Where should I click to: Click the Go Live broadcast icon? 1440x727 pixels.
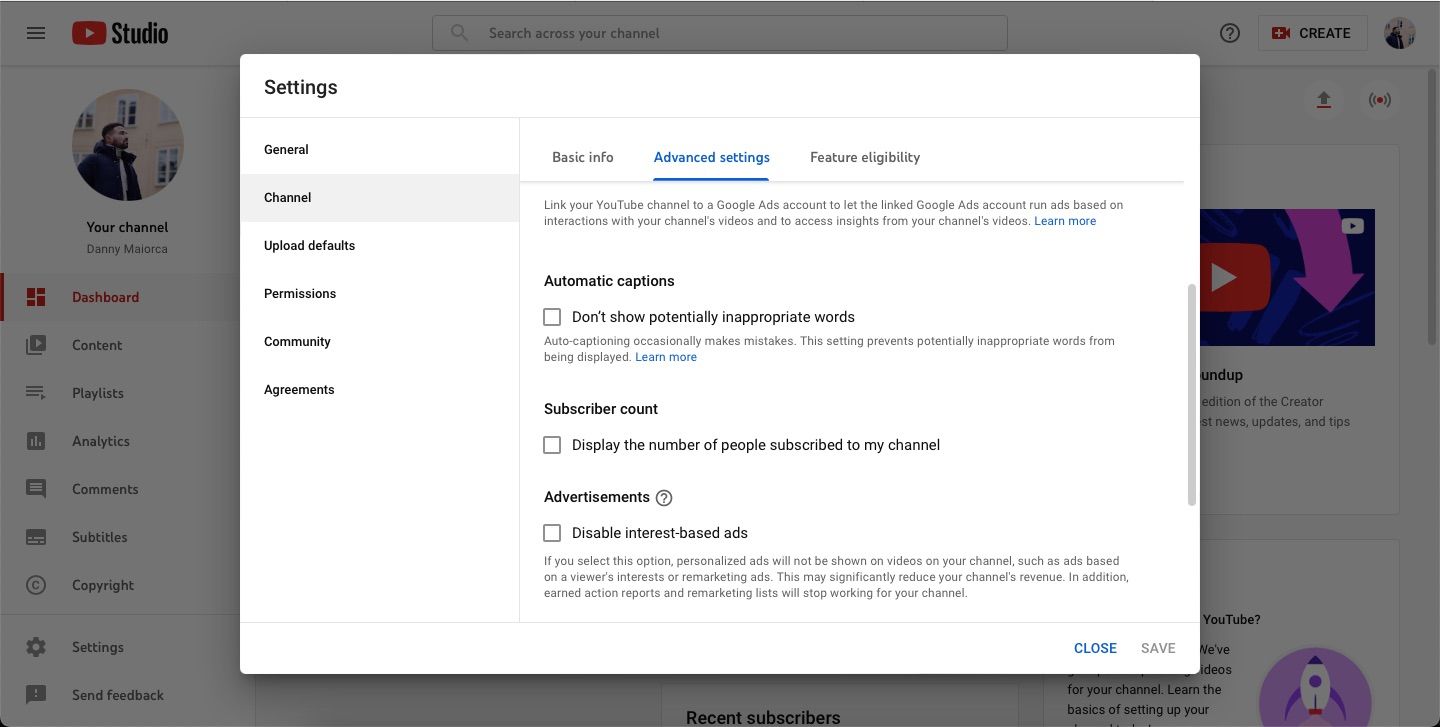tap(1380, 100)
